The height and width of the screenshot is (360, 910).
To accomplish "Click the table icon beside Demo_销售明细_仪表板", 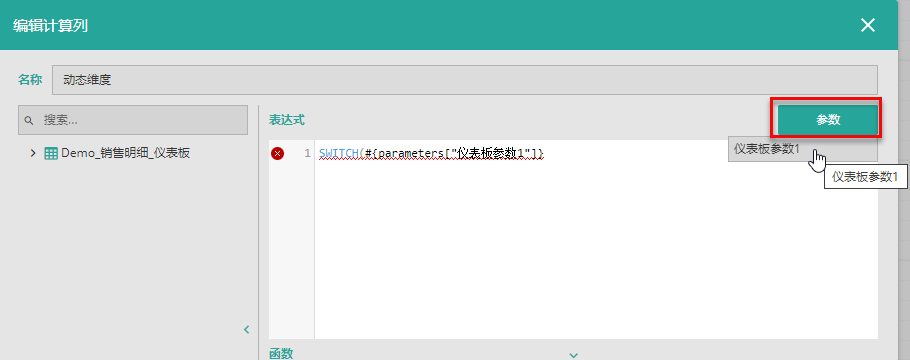I will (x=51, y=153).
